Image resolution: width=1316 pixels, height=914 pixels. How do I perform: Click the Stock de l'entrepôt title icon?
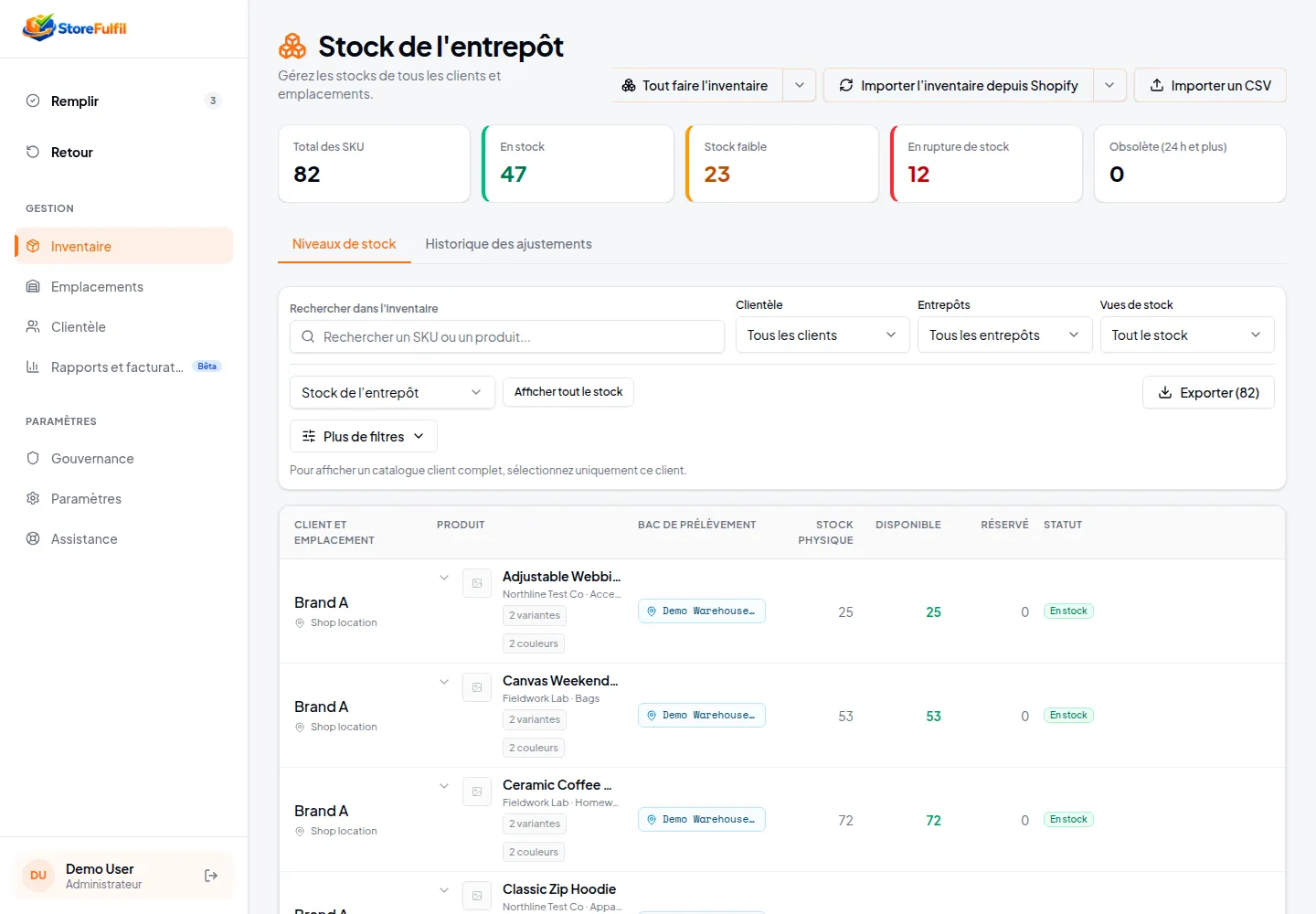292,46
